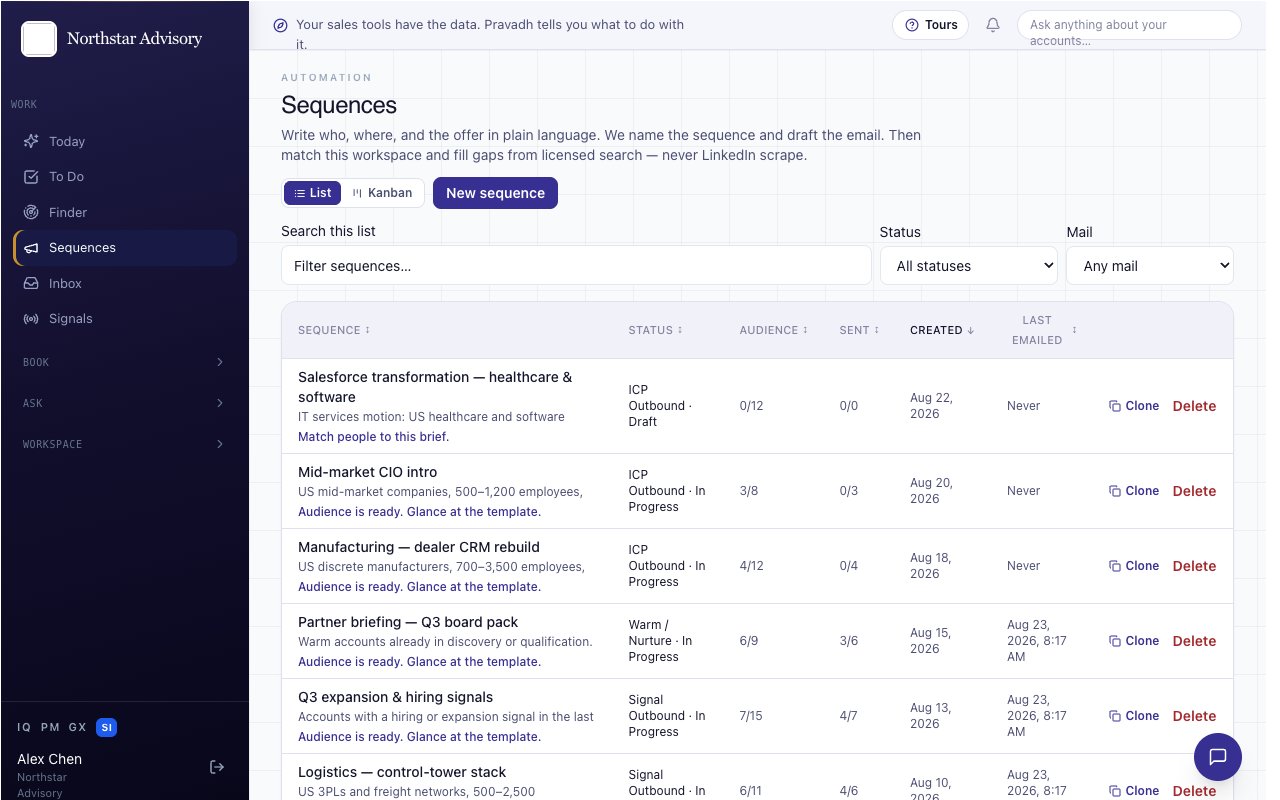
Task: Open Partner briefing — Q3 board pack title
Action: pyautogui.click(x=408, y=622)
